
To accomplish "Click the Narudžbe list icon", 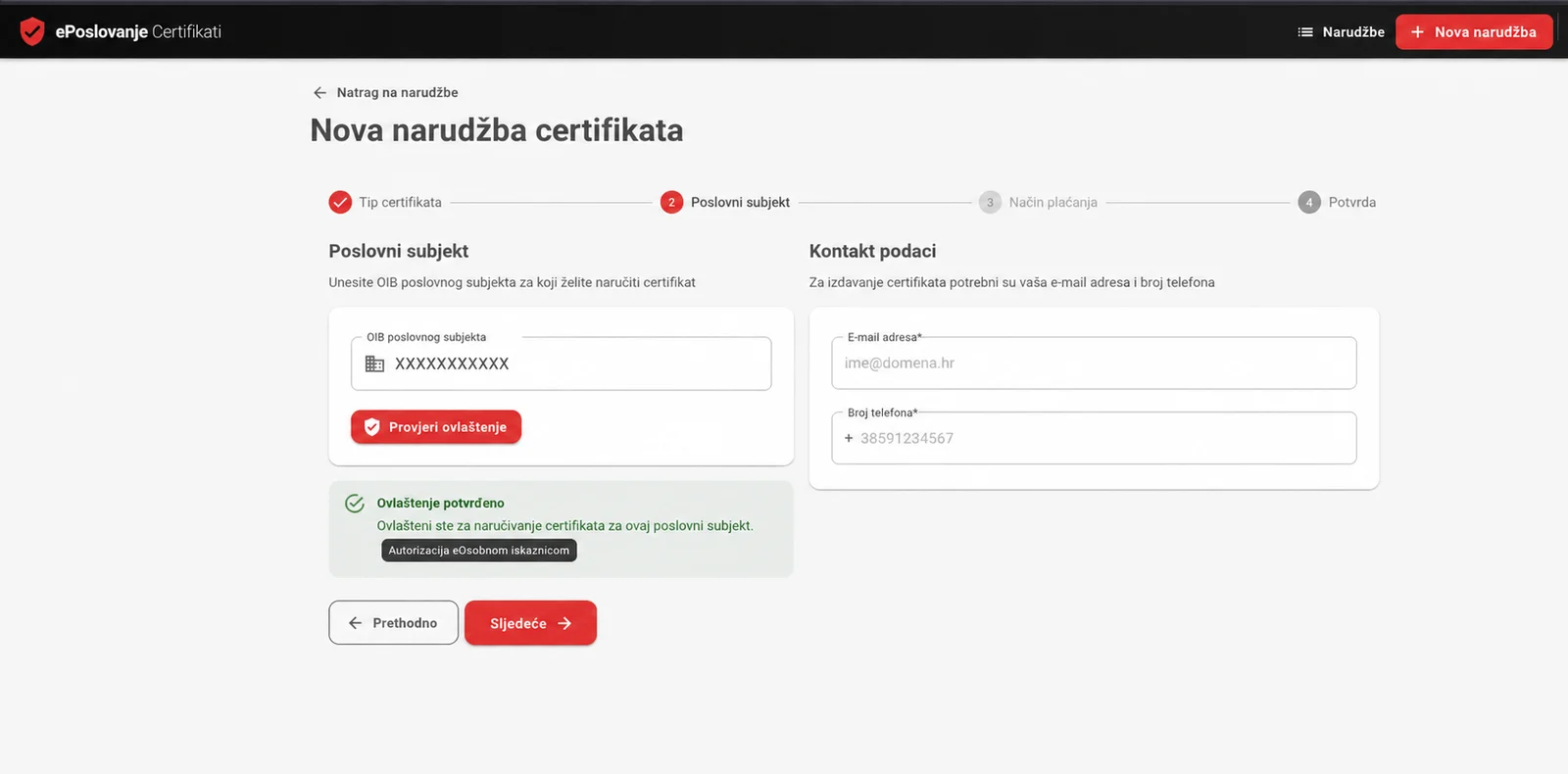I will pyautogui.click(x=1305, y=32).
